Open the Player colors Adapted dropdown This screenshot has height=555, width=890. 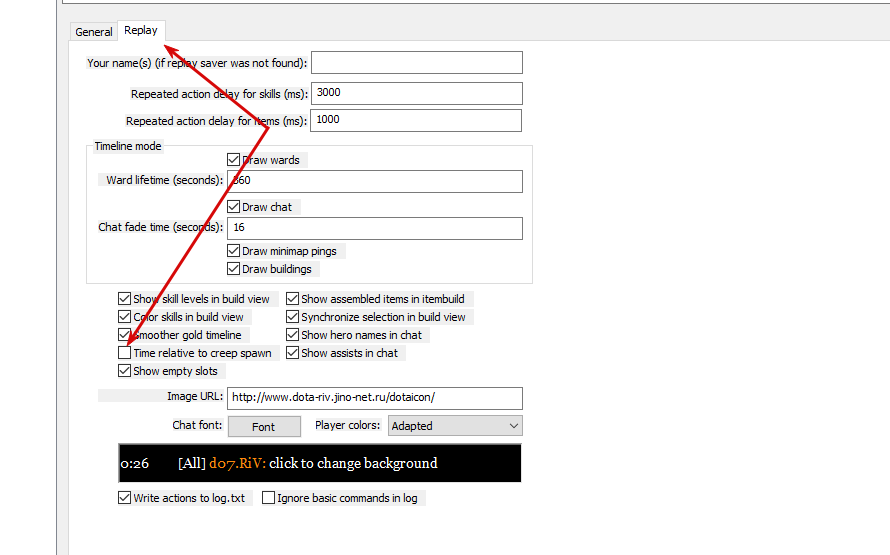(455, 426)
